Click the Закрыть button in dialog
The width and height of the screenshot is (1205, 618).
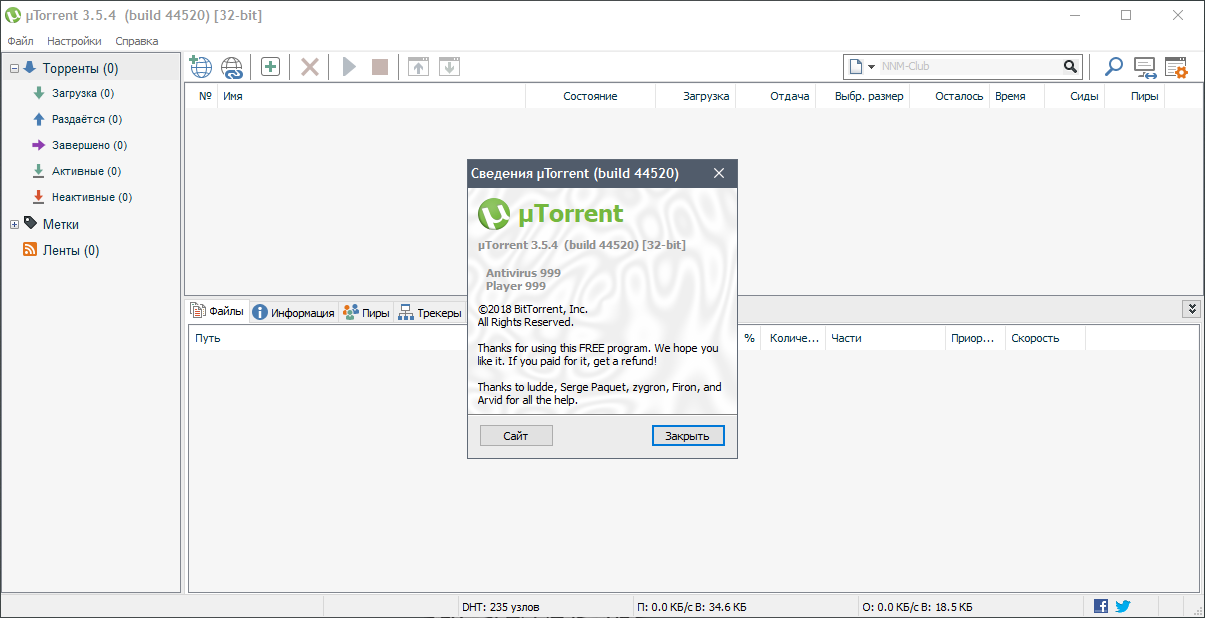click(687, 436)
